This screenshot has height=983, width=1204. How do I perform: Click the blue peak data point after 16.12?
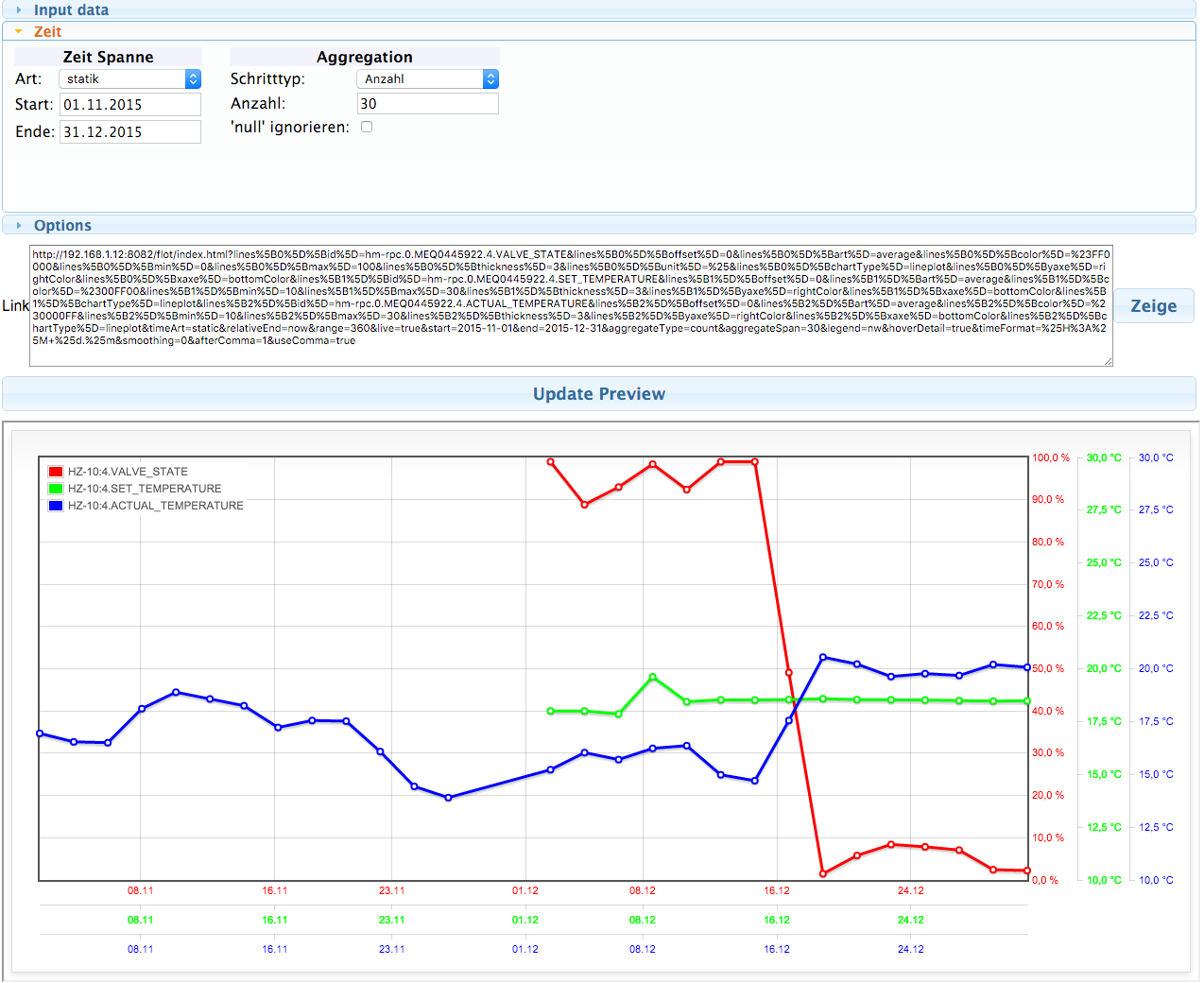coord(823,657)
